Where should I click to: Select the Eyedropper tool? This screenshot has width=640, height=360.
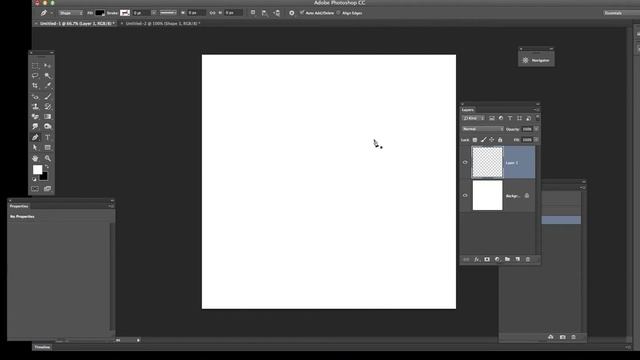[48, 86]
